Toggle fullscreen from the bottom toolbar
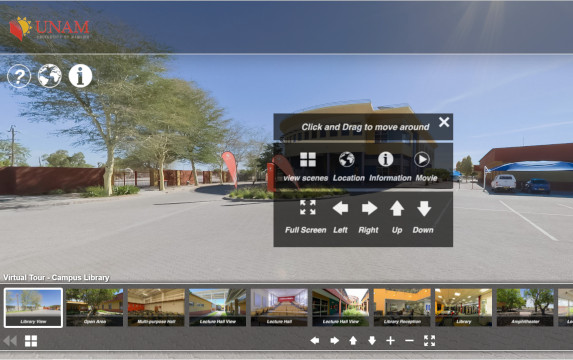Viewport: 573px width, 360px height. click(429, 341)
